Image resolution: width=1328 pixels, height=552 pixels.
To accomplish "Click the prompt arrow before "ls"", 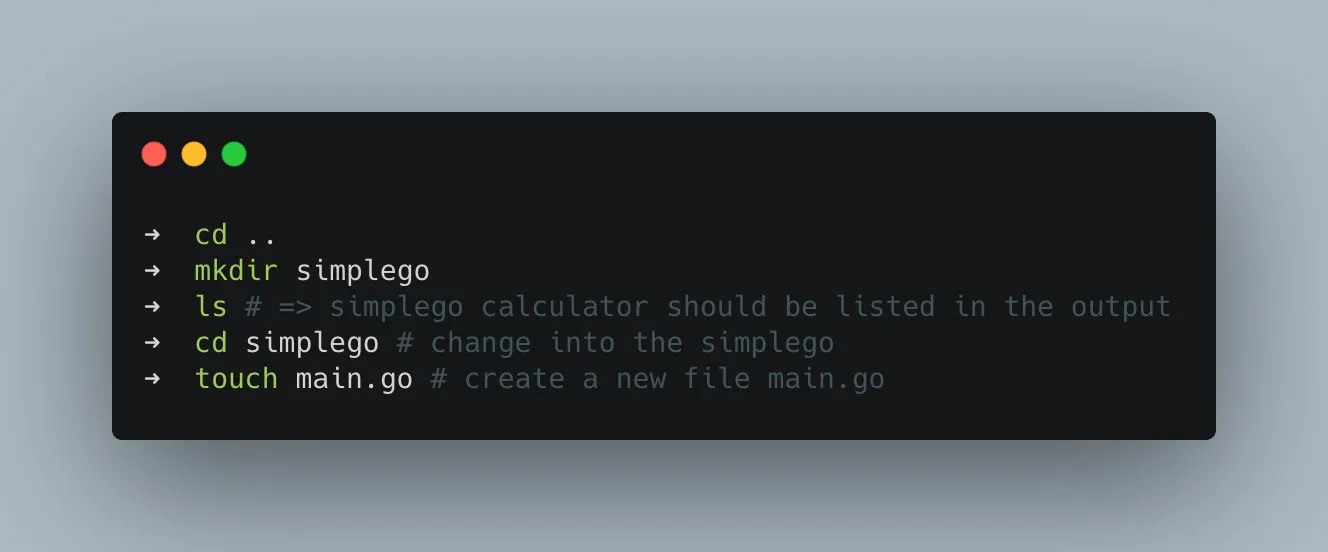I will [152, 307].
